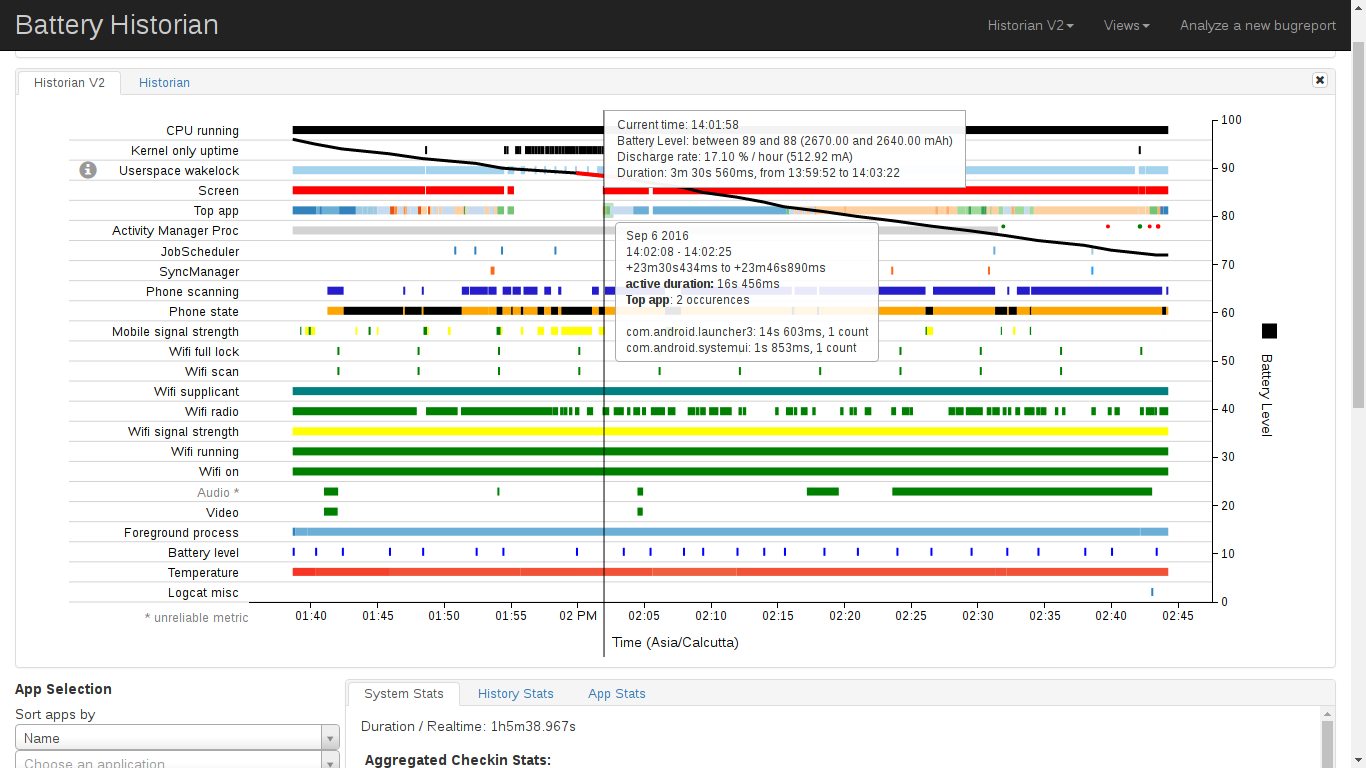Click the long green Audio bar

pos(1022,491)
